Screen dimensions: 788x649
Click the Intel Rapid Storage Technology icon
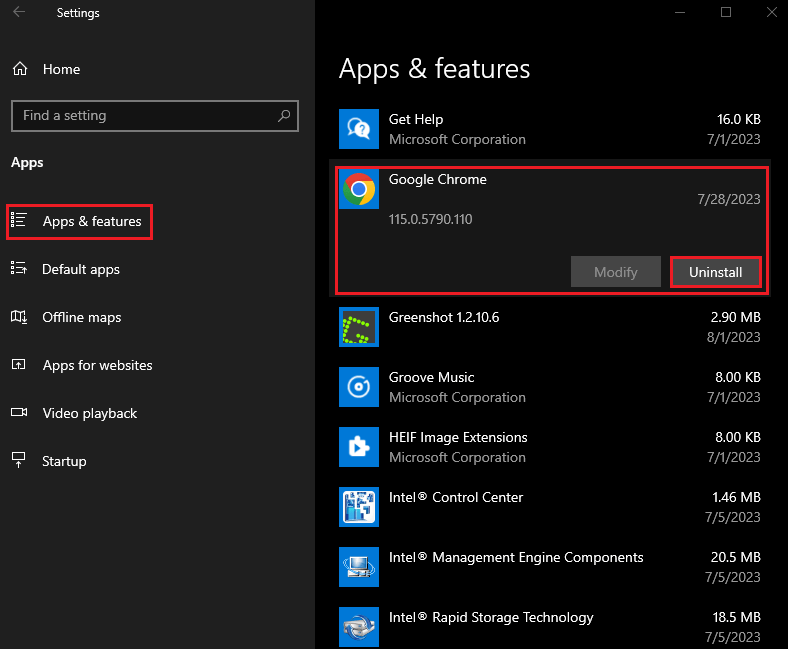(359, 627)
